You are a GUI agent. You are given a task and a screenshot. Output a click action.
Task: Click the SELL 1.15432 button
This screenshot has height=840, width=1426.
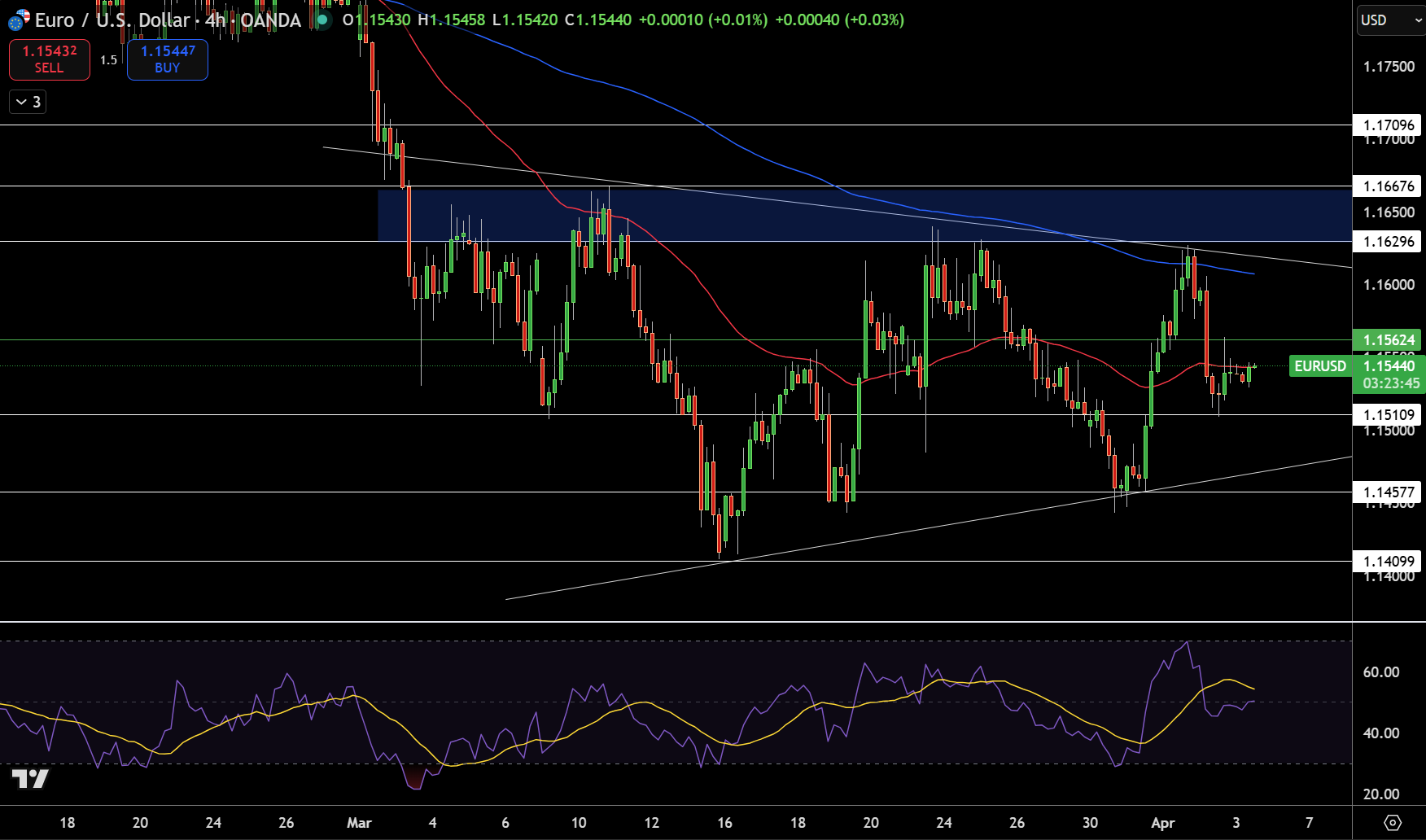(x=50, y=59)
